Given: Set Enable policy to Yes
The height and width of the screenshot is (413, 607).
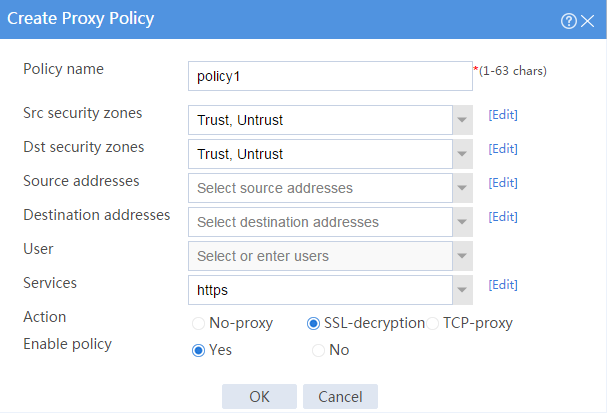Looking at the screenshot, I should click(198, 350).
